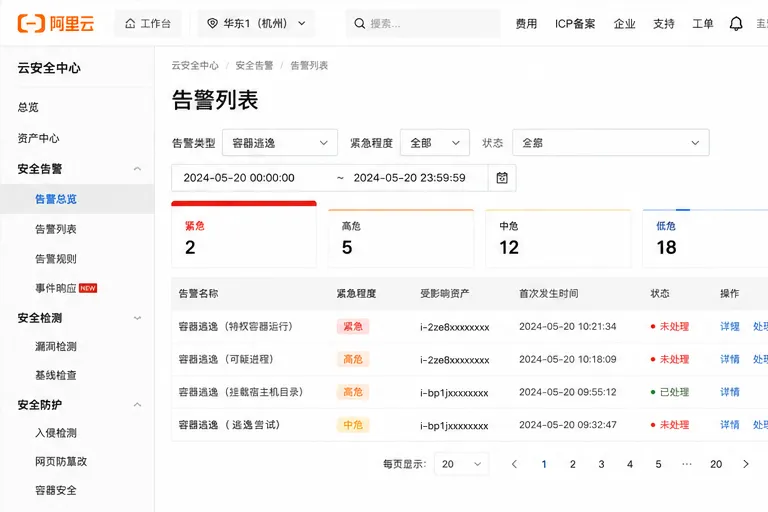This screenshot has height=512, width=768.
Task: Select the 低危 count card
Action: 705,238
